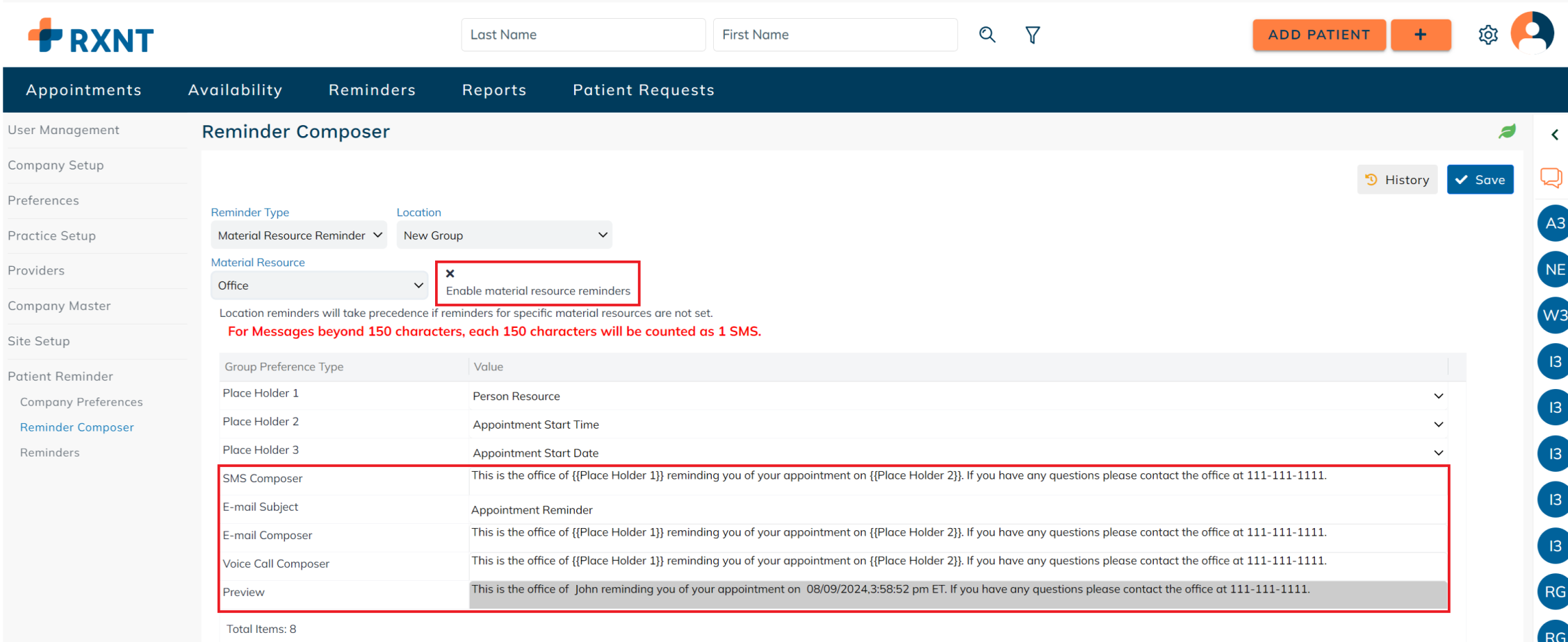
Task: Open the Material Resource dropdown
Action: (x=319, y=286)
